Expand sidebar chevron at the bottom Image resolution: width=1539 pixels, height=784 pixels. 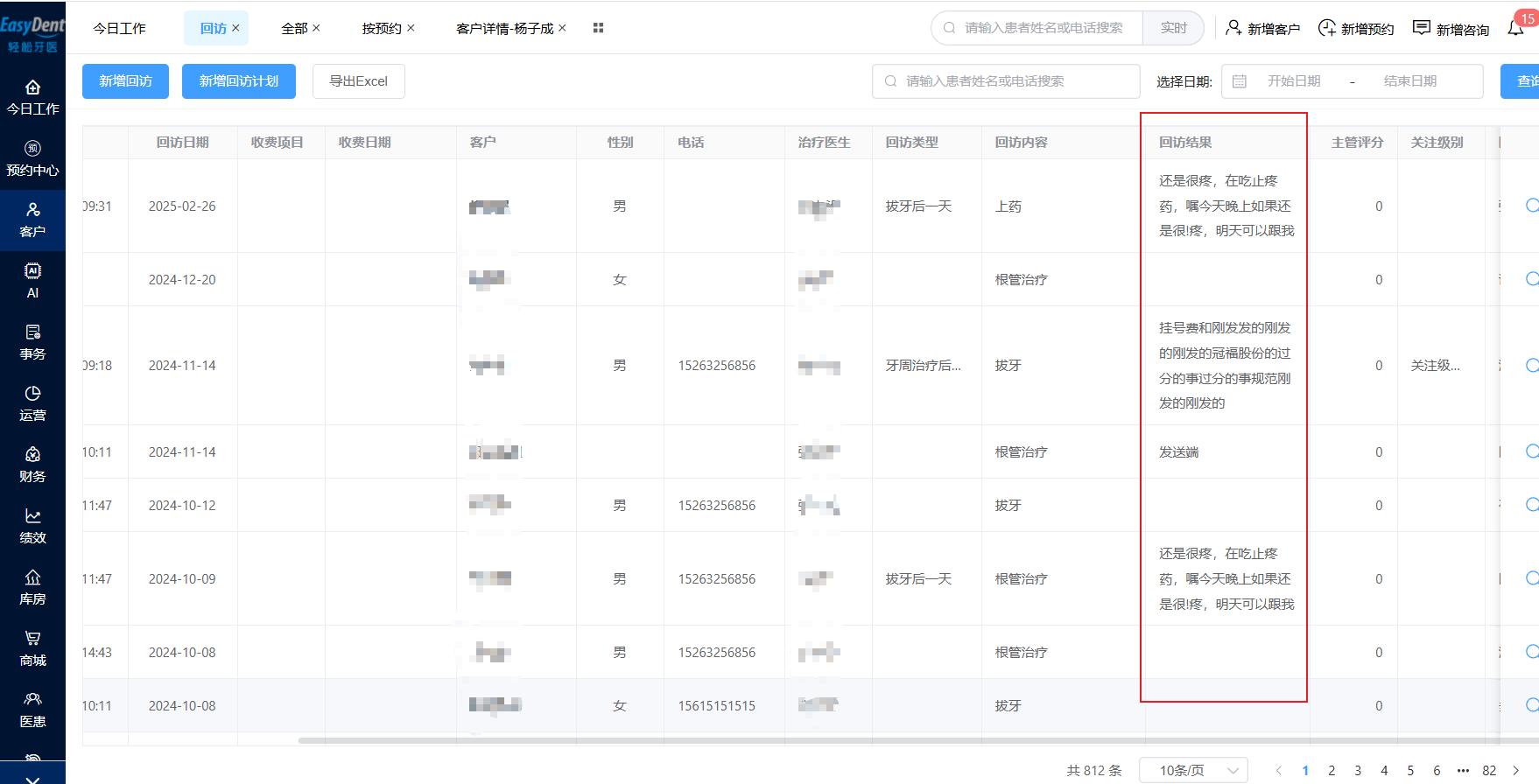pos(32,778)
